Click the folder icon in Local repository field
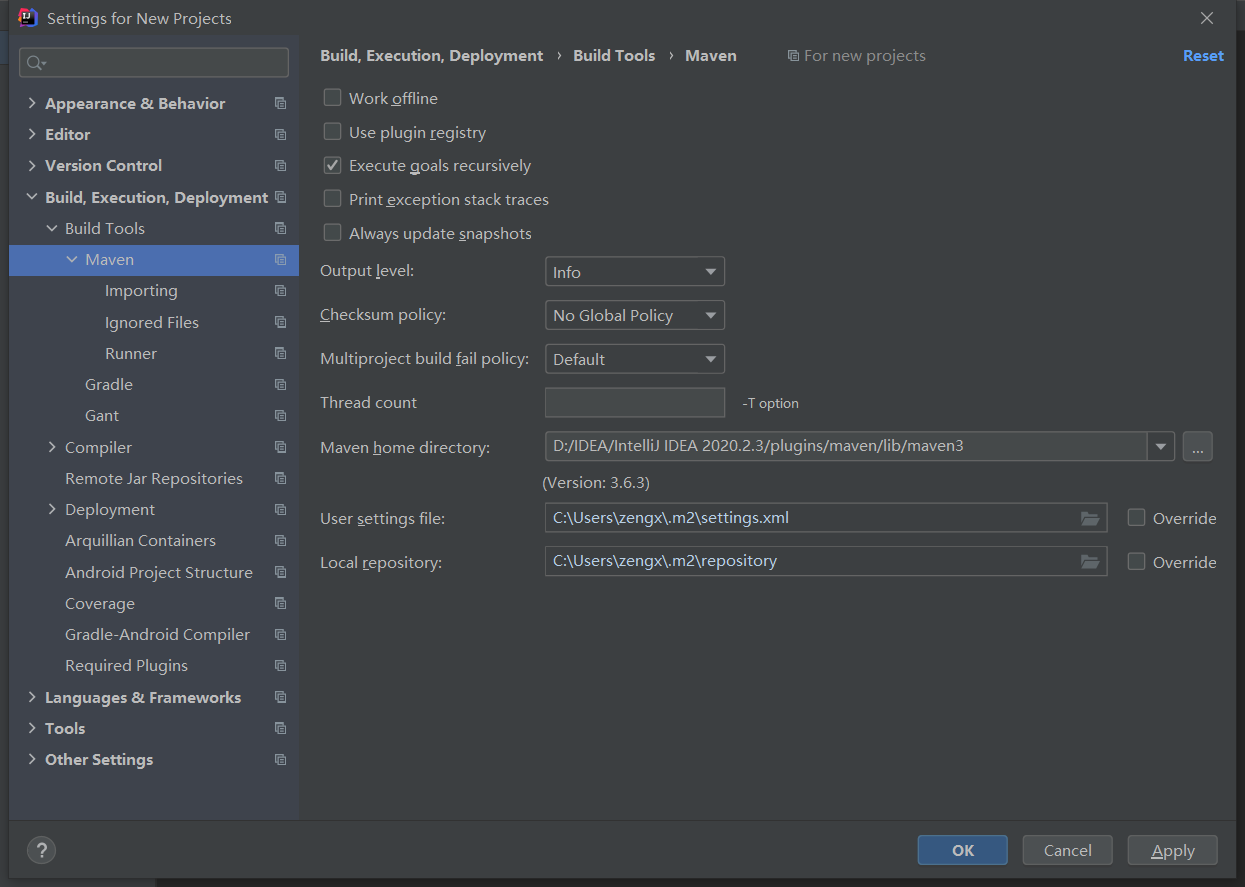Viewport: 1245px width, 887px height. coord(1090,561)
